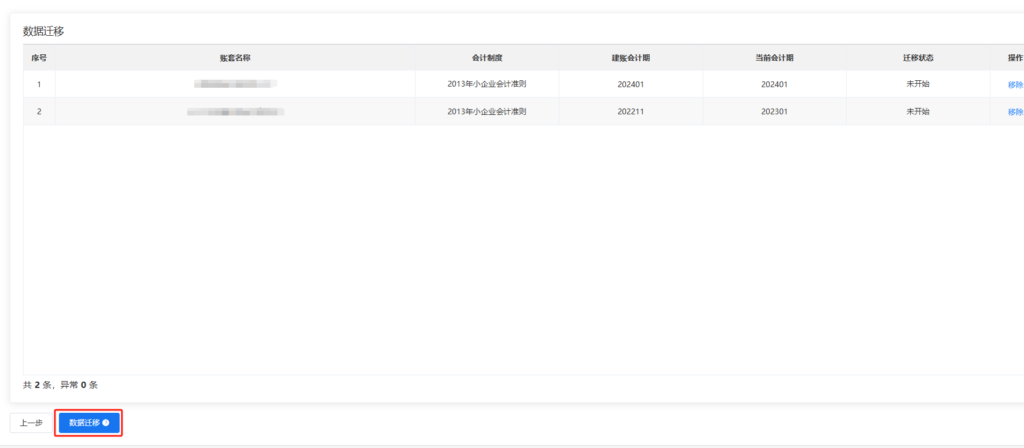
Task: Click 建账会计期 value 202401 in row 1
Action: tap(631, 84)
